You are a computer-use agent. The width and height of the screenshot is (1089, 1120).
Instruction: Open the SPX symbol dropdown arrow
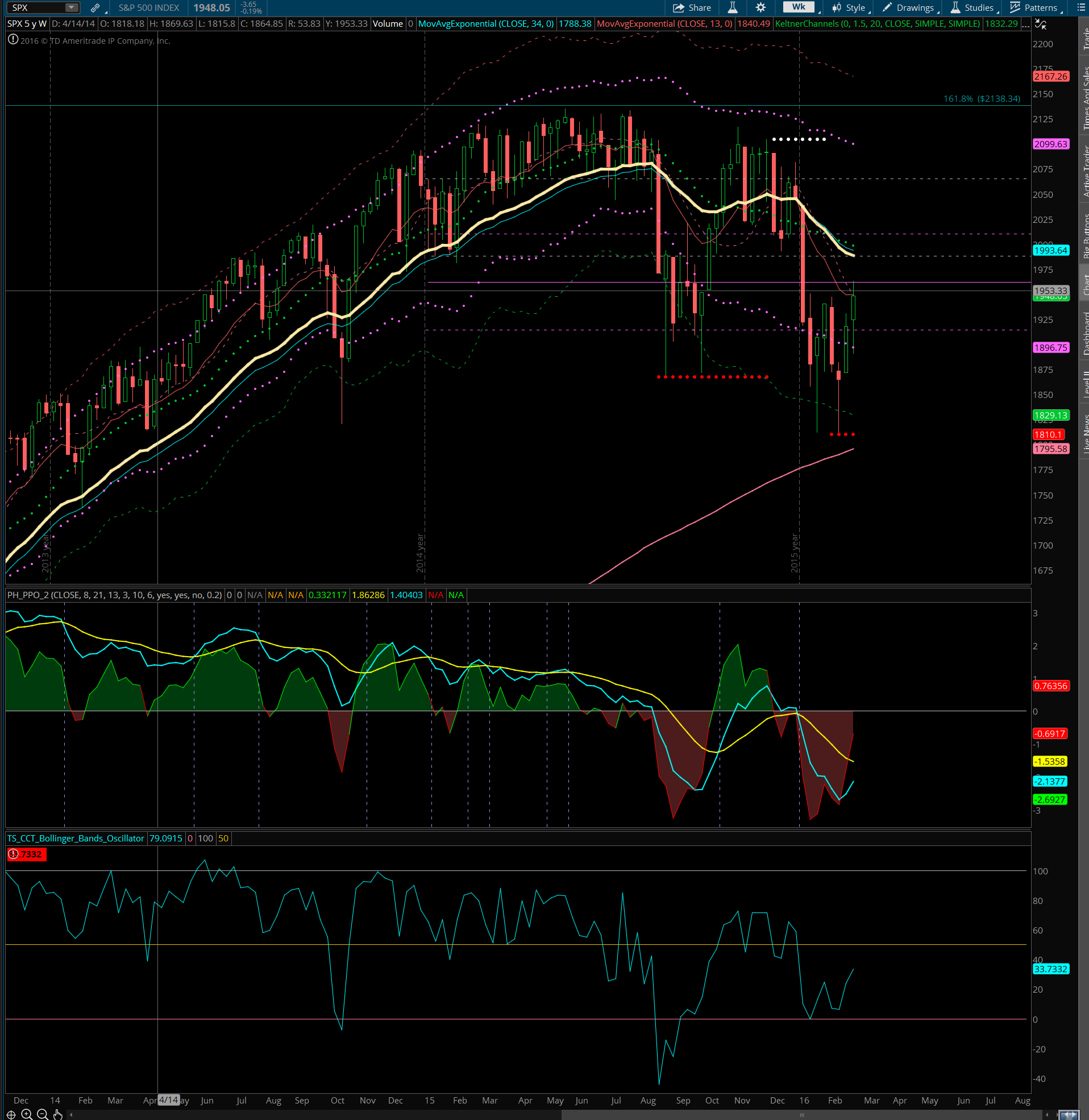(x=71, y=7)
